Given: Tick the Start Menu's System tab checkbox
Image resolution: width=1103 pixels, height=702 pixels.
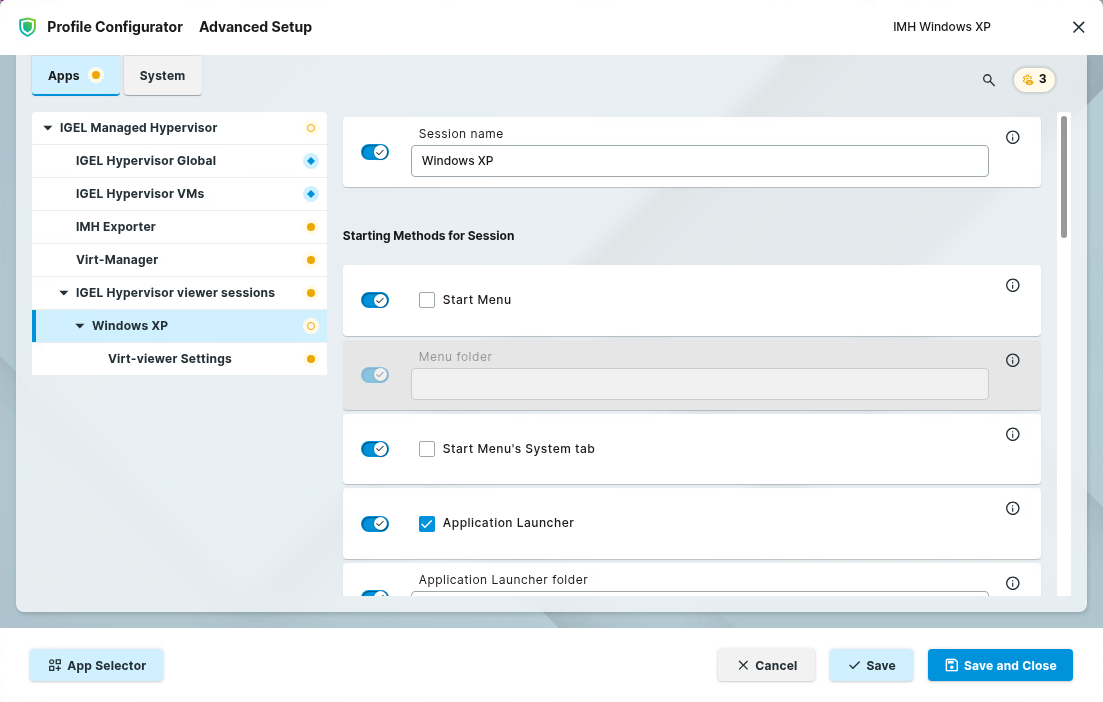Looking at the screenshot, I should click(x=427, y=449).
